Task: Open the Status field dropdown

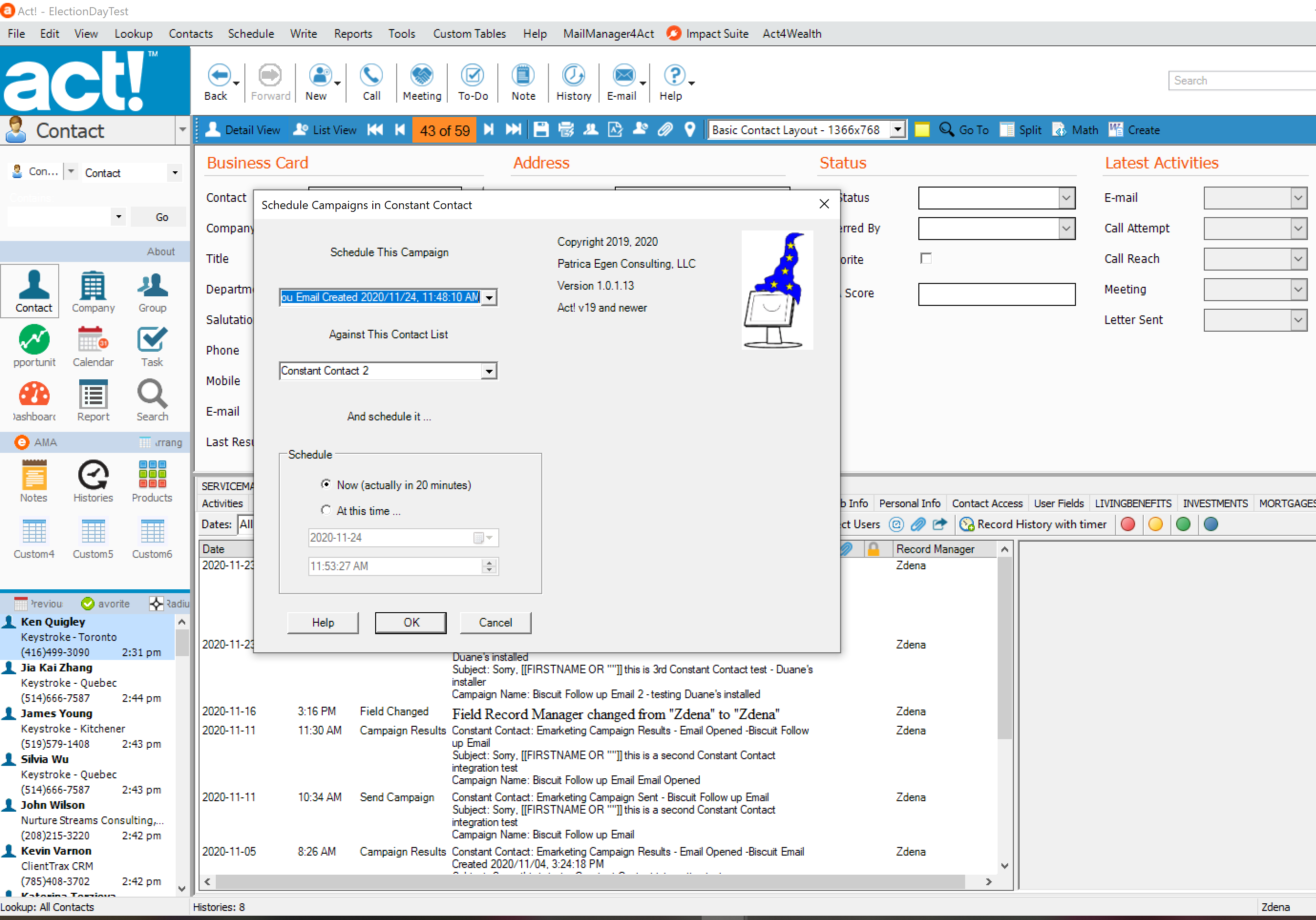Action: coord(1066,198)
